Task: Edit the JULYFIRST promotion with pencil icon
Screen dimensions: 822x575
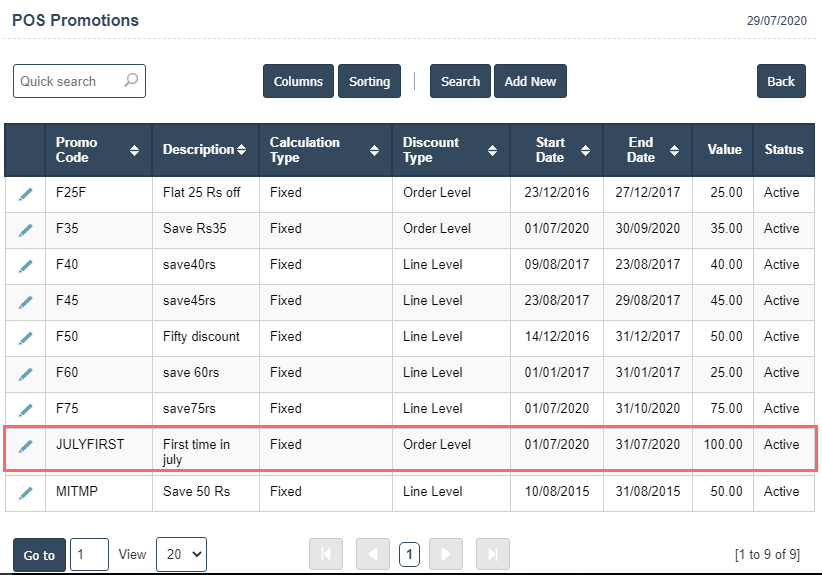Action: click(25, 446)
